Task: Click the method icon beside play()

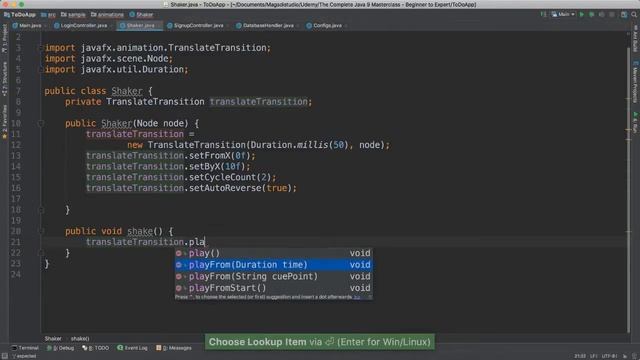Action: click(179, 253)
